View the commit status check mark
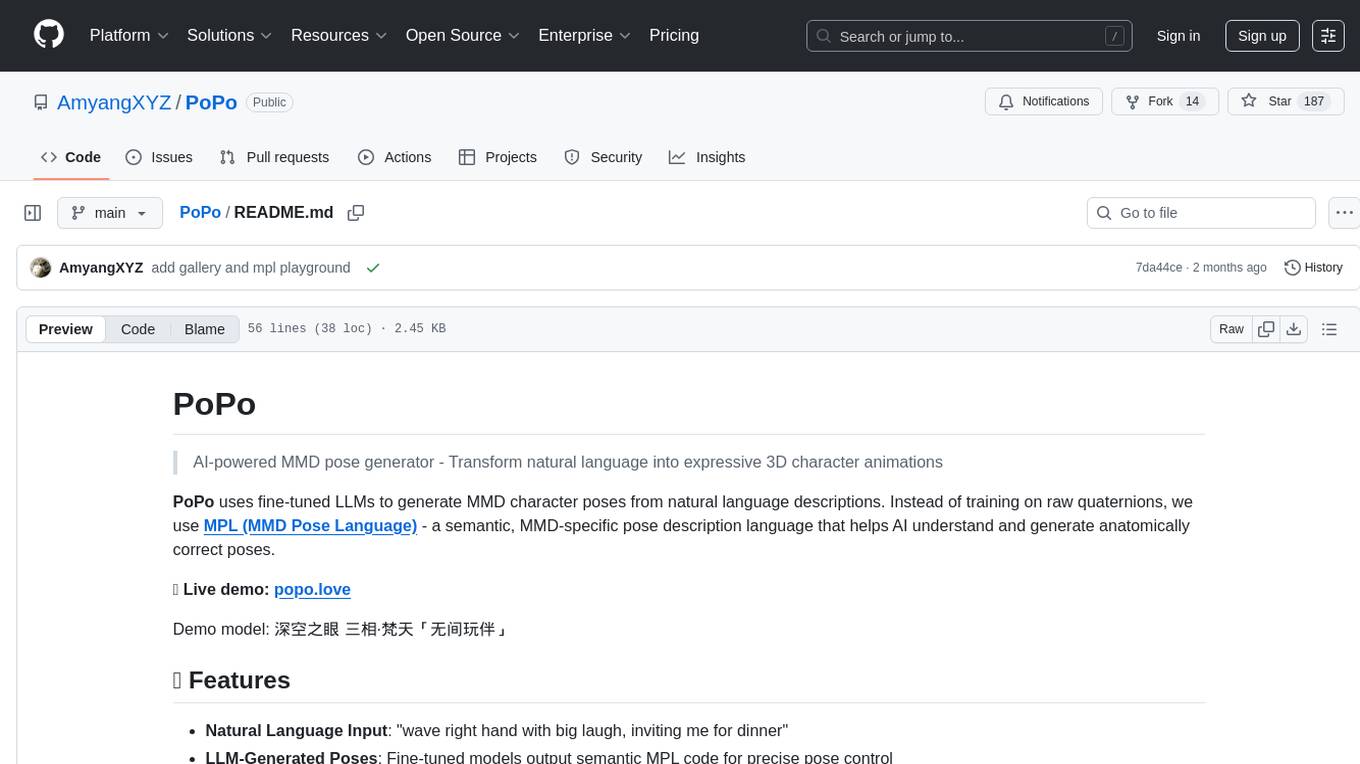1360x764 pixels. (x=373, y=268)
